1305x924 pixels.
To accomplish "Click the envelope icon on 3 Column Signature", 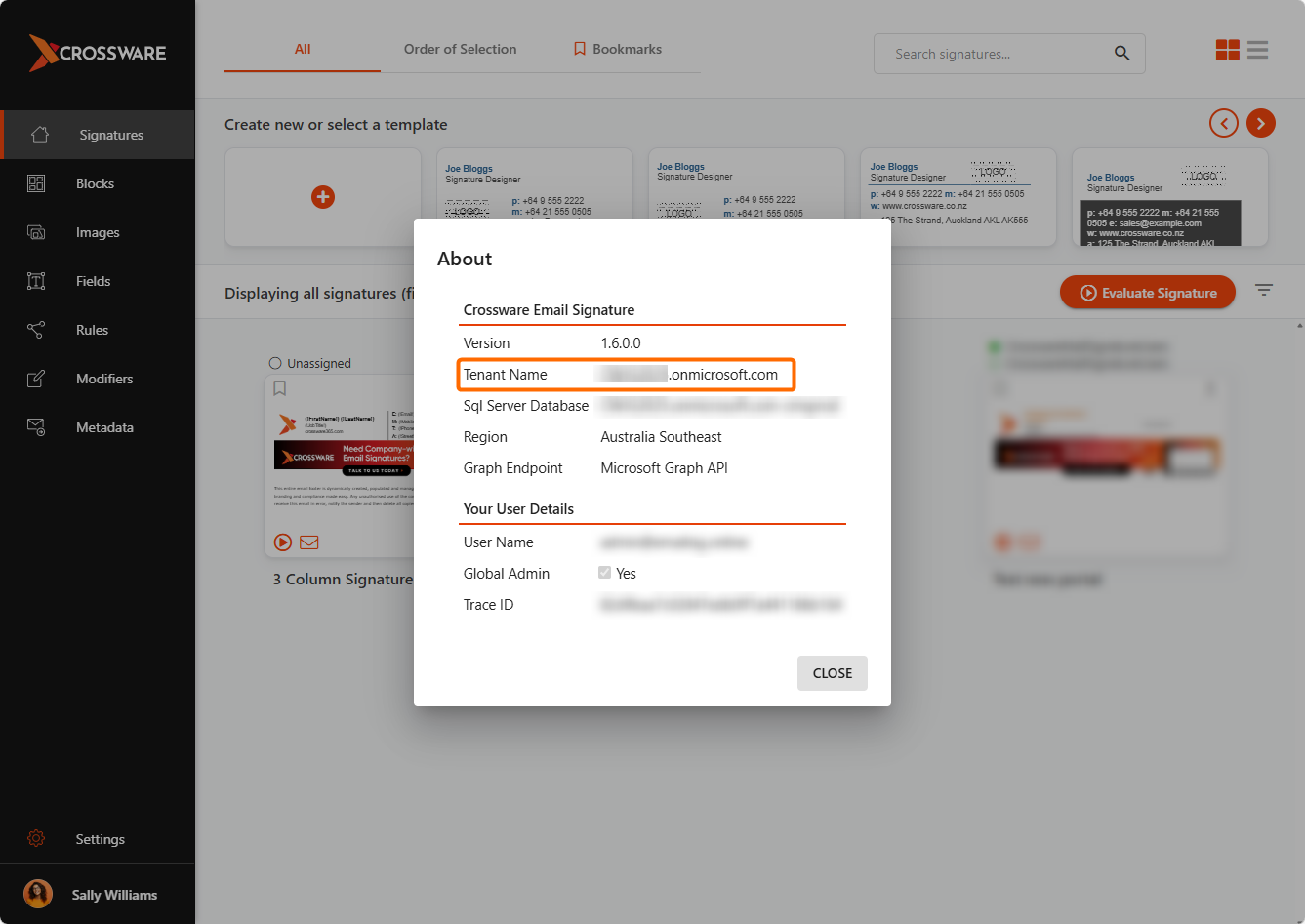I will (309, 542).
